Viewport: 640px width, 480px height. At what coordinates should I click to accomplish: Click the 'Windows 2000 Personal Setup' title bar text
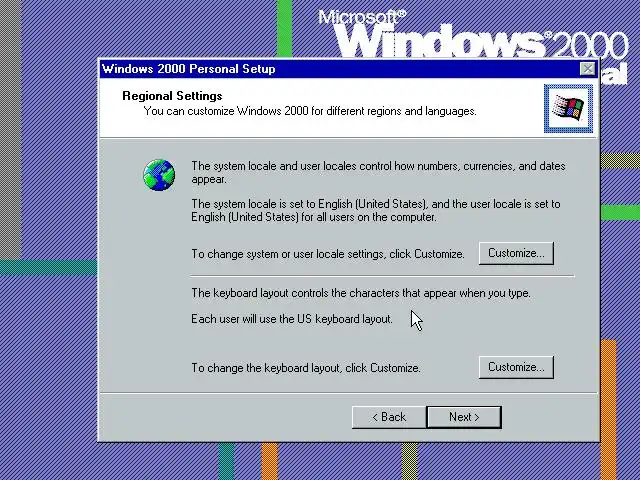pyautogui.click(x=189, y=69)
